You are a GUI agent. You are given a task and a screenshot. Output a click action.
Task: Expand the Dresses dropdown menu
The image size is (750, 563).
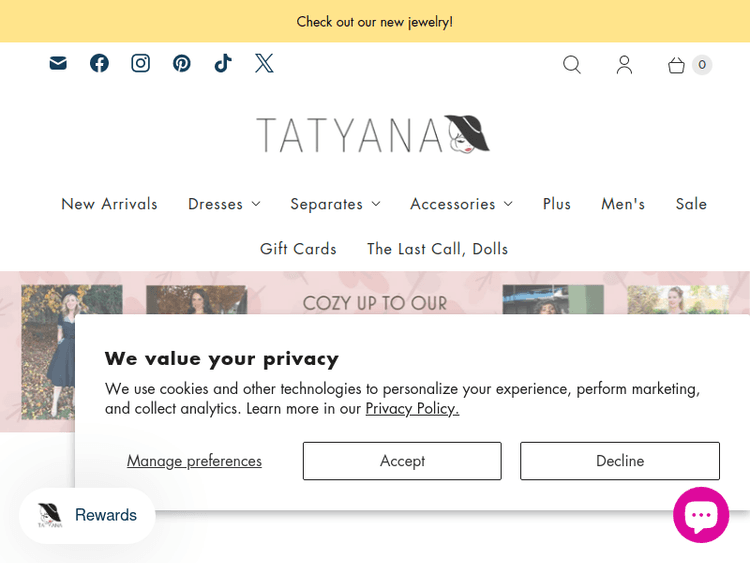(224, 204)
